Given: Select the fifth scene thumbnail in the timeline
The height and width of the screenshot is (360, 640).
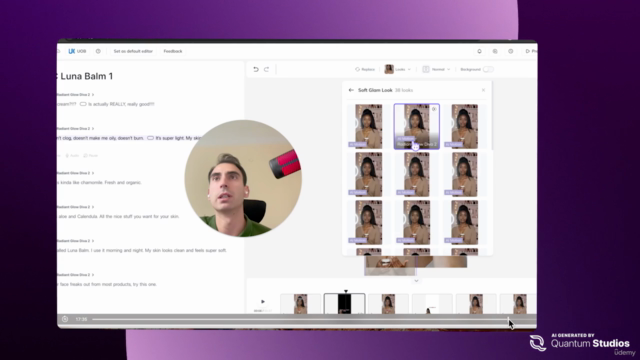Looking at the screenshot, I should [x=476, y=304].
